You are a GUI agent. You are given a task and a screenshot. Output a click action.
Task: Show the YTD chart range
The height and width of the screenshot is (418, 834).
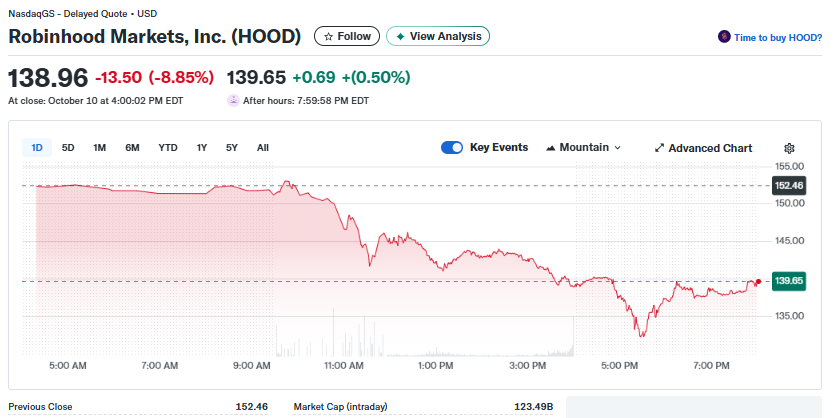click(168, 148)
